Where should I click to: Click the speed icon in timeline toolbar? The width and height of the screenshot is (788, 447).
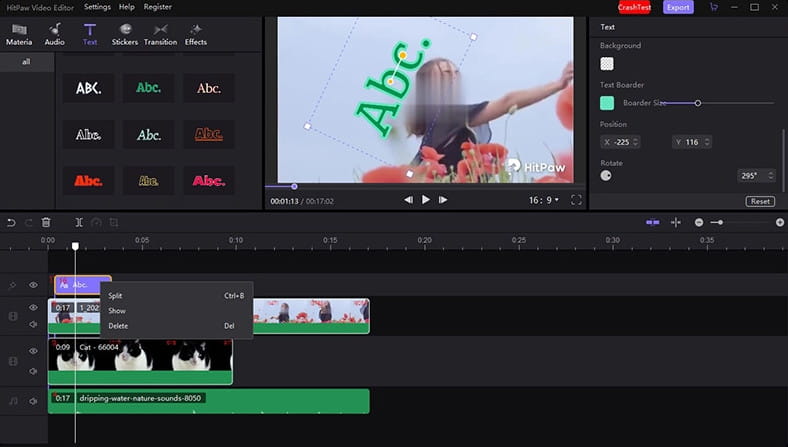[96, 222]
